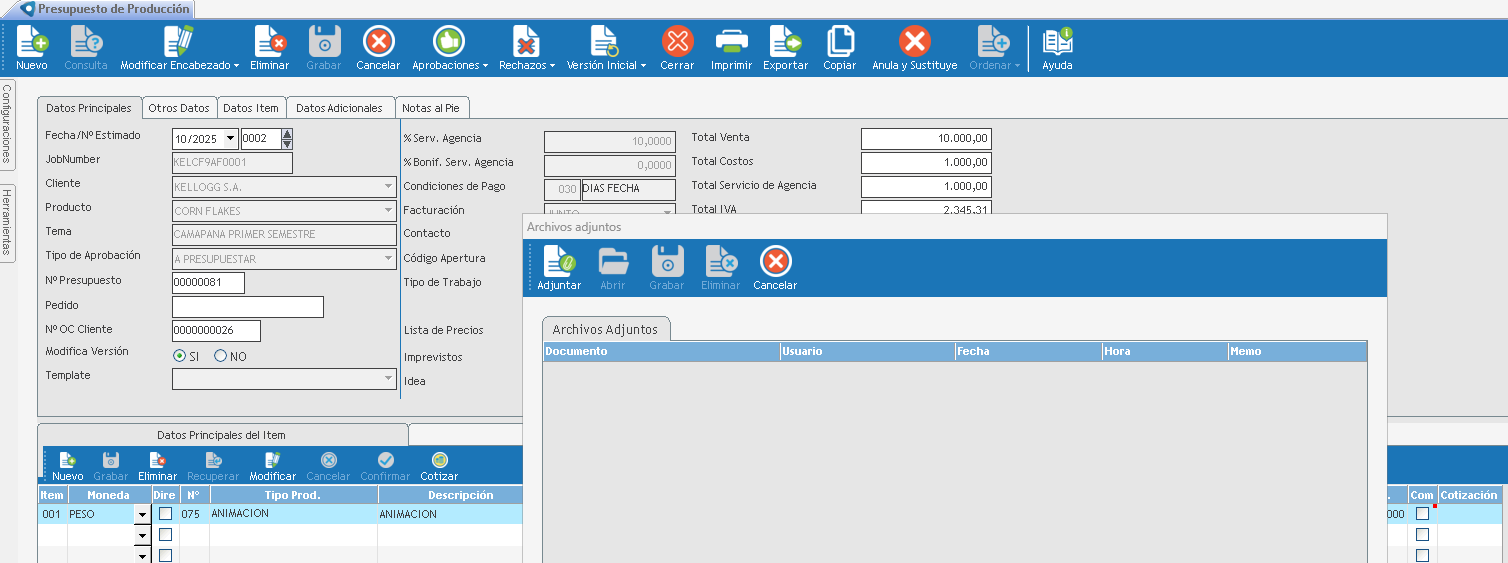
Task: Click the Documento column header
Action: click(662, 352)
